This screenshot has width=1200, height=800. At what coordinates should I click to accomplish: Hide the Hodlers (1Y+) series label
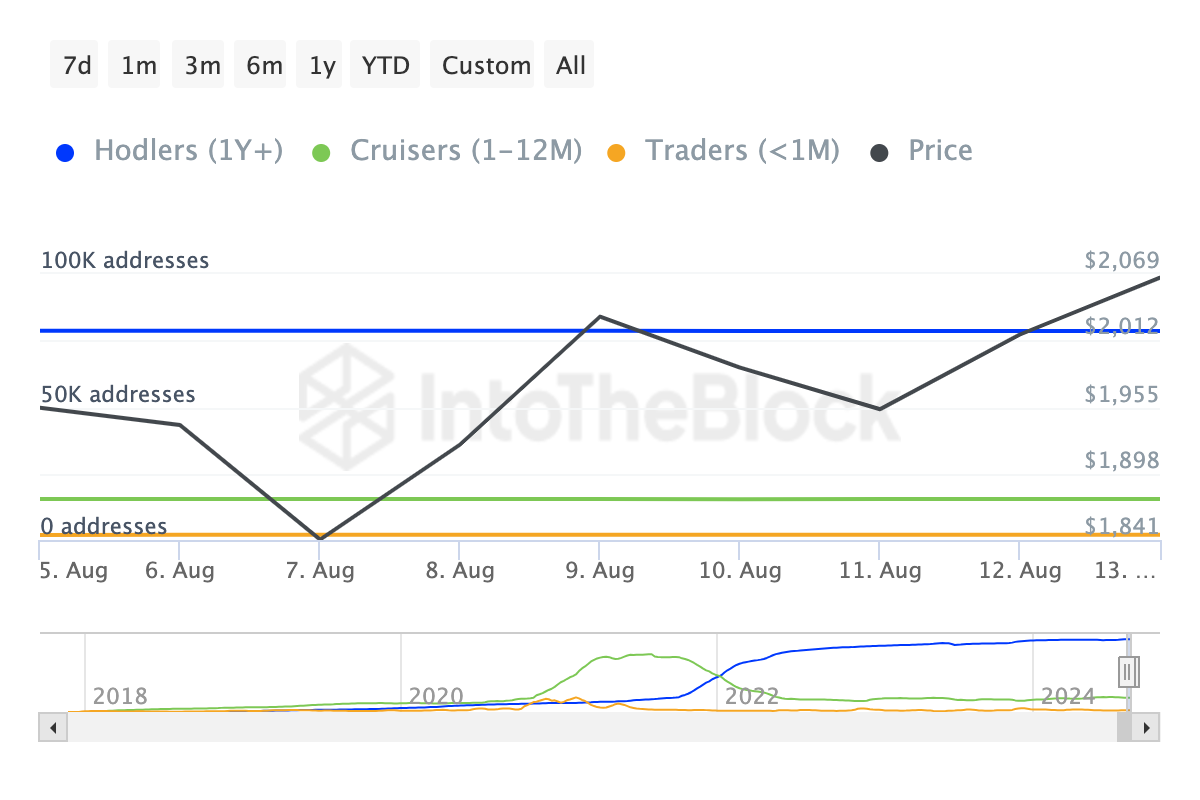click(188, 151)
